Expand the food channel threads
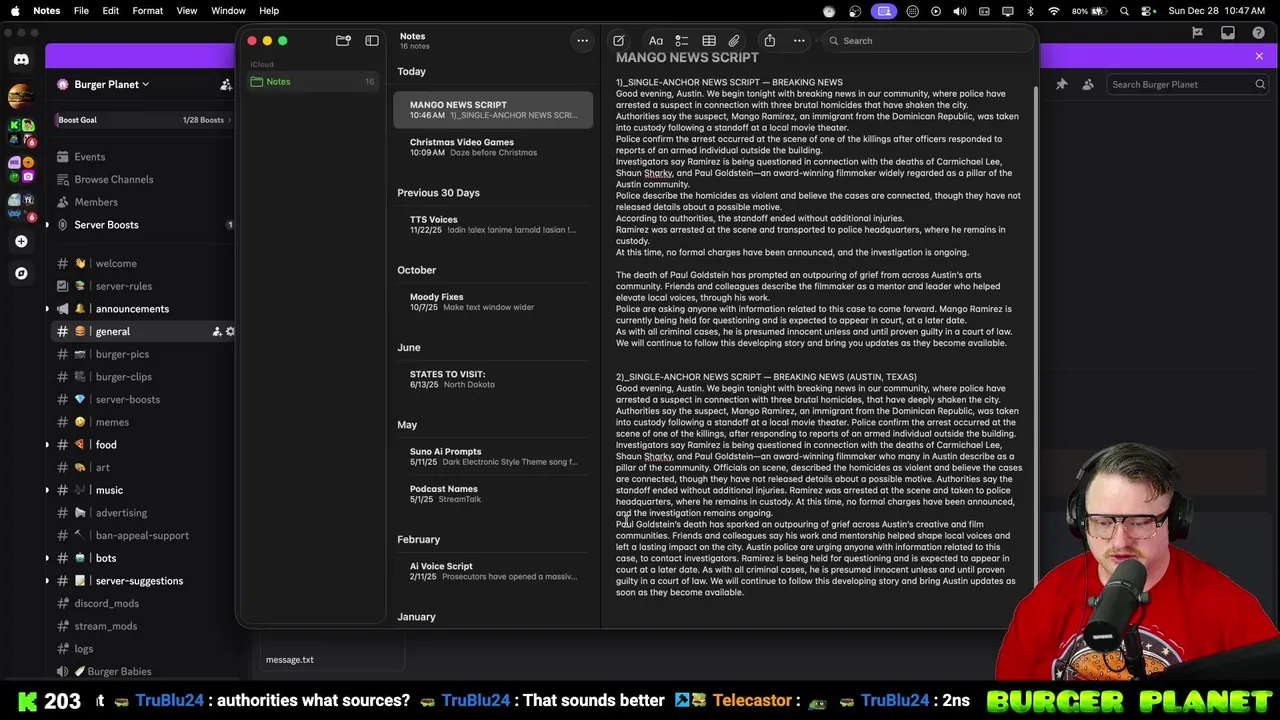The image size is (1280, 720). 47,445
